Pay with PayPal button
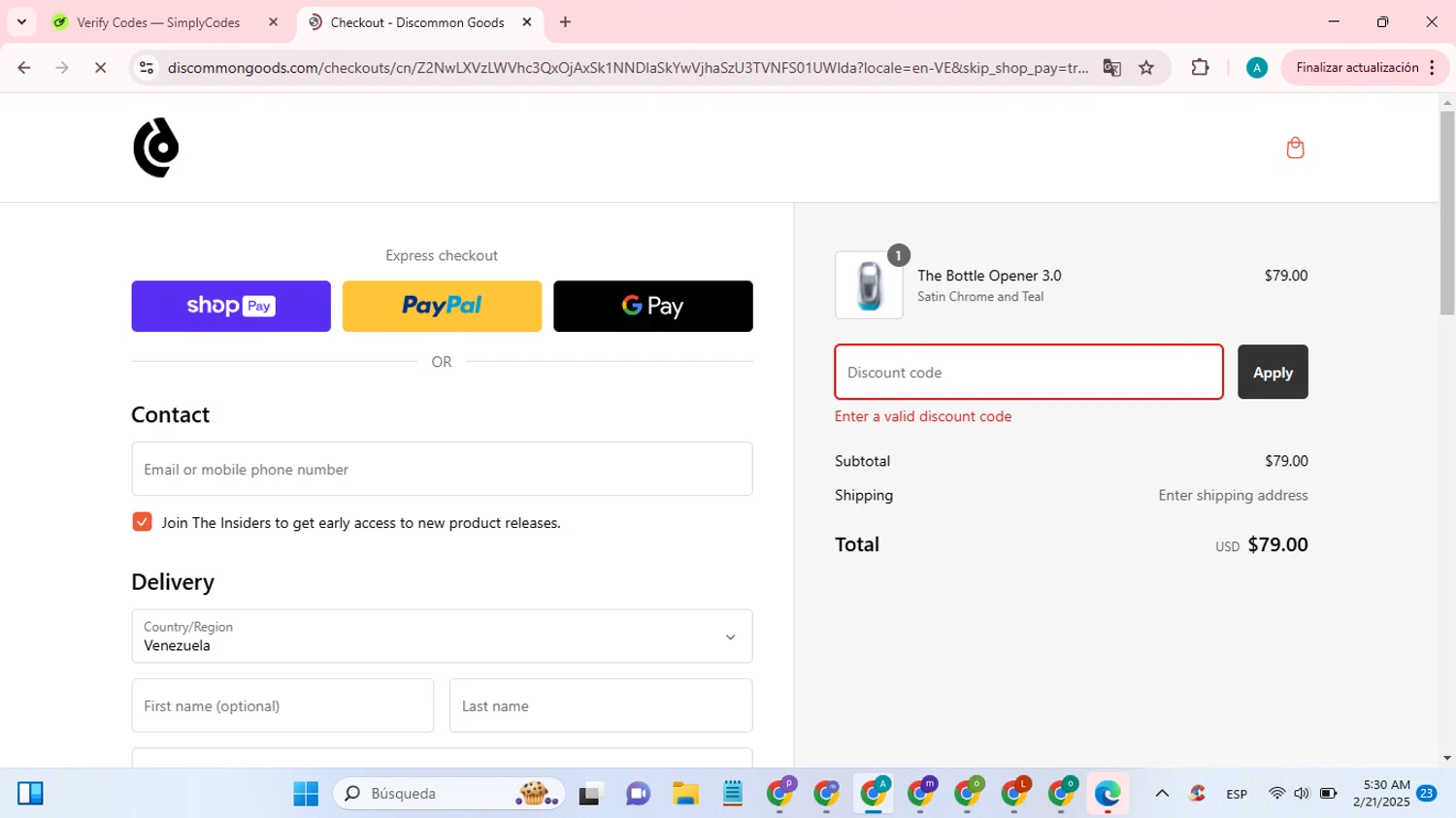Screen dimensions: 1456x818 pyautogui.click(x=442, y=307)
